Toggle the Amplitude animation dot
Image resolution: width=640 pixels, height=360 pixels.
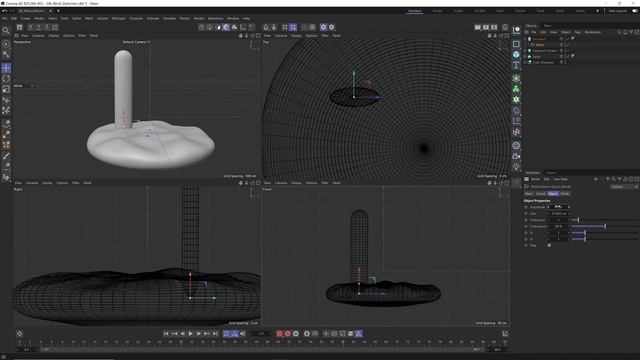coord(526,207)
